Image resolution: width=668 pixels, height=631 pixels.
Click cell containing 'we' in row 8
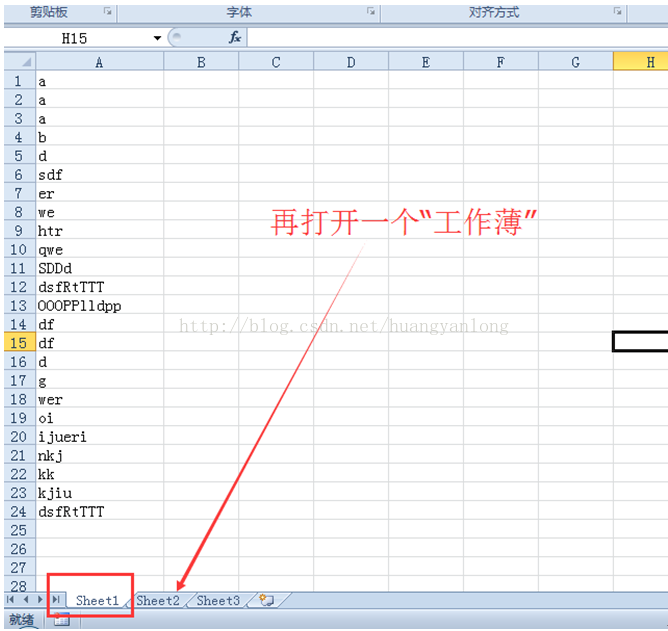100,212
